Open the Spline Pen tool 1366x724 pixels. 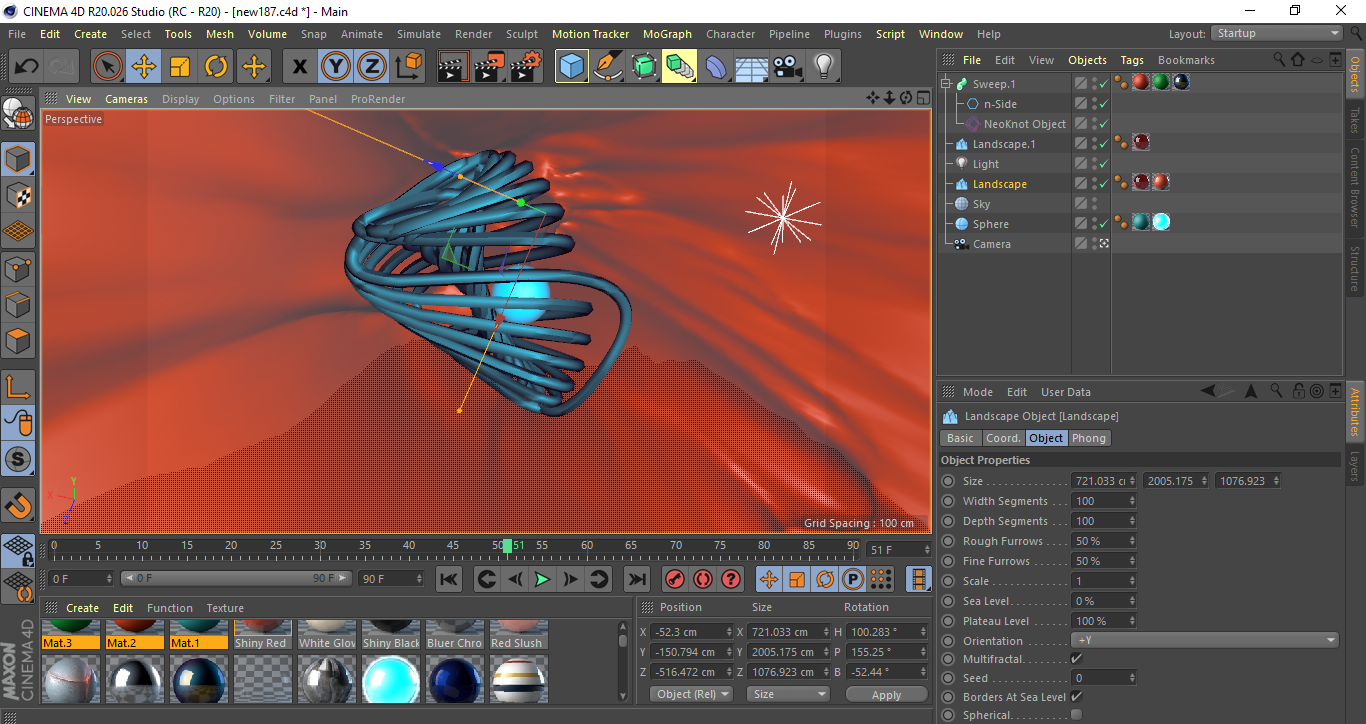608,67
